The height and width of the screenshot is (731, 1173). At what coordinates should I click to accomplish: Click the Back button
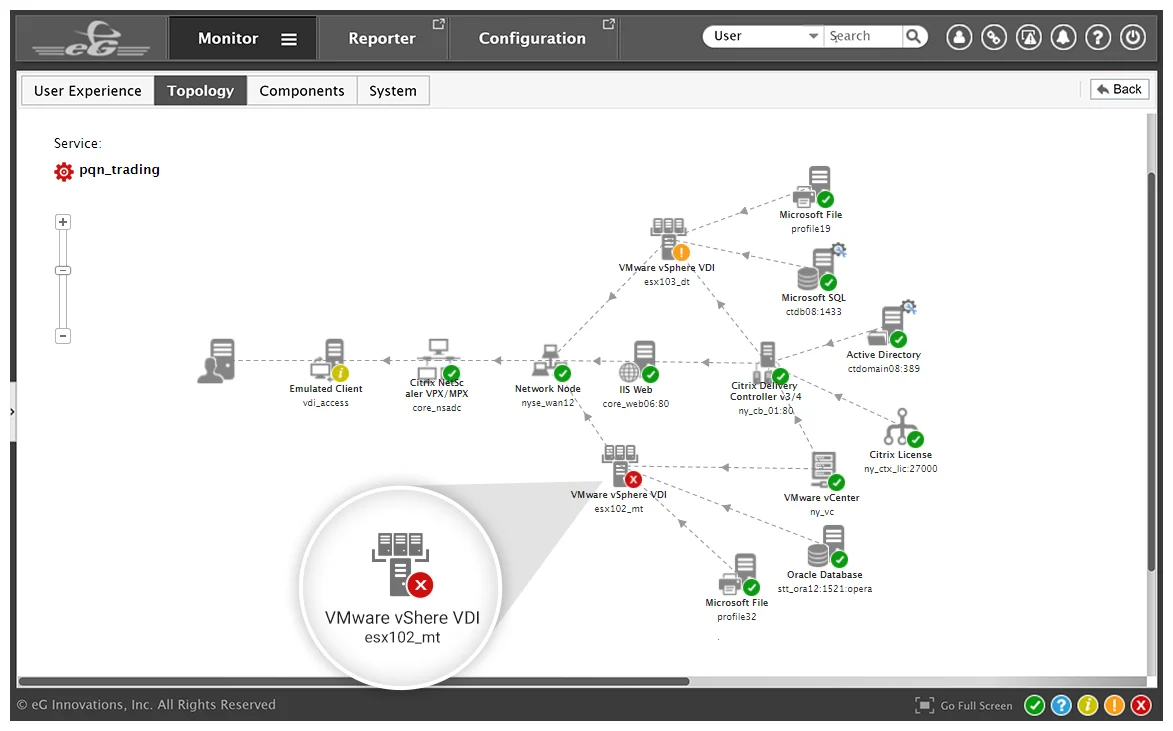tap(1119, 89)
